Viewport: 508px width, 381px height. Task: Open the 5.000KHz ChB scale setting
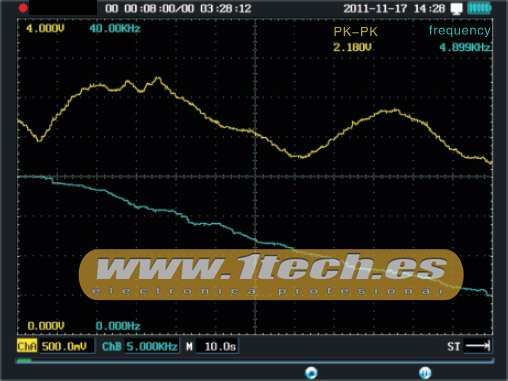(x=152, y=347)
